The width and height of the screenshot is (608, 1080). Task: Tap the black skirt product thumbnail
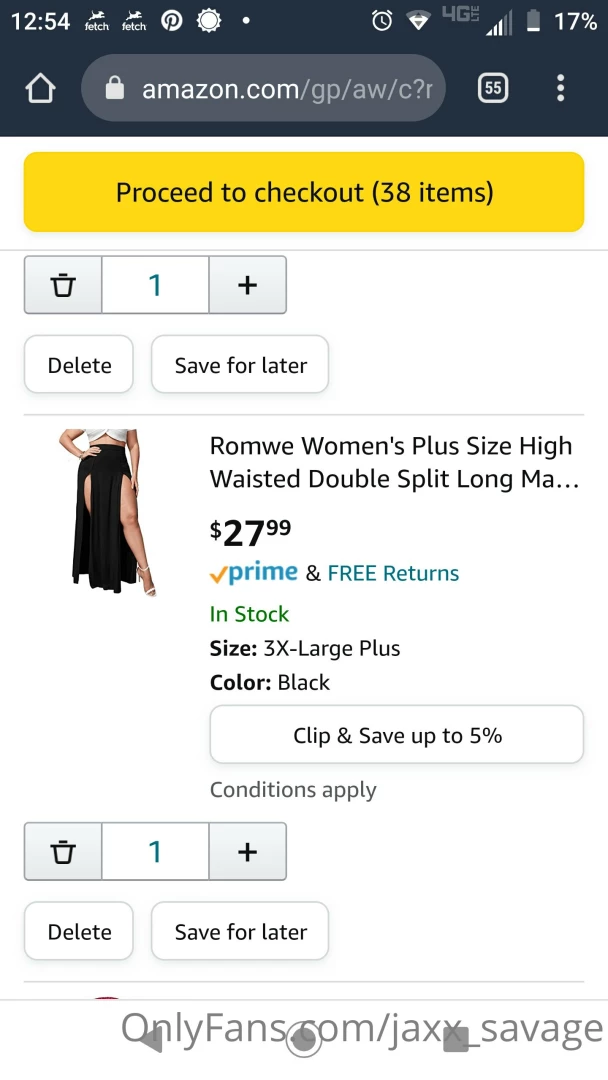pos(105,513)
